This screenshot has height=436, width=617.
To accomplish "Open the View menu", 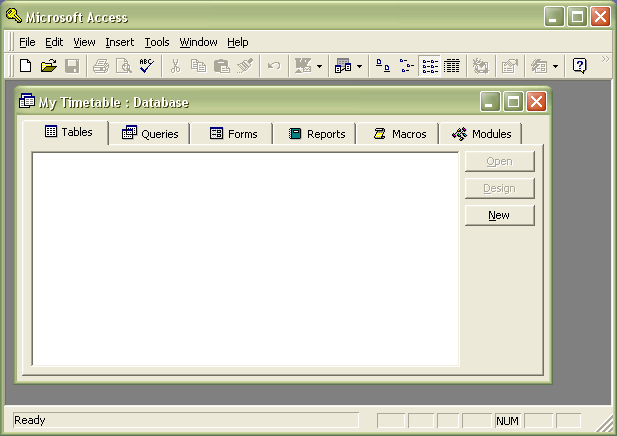I will (x=84, y=42).
